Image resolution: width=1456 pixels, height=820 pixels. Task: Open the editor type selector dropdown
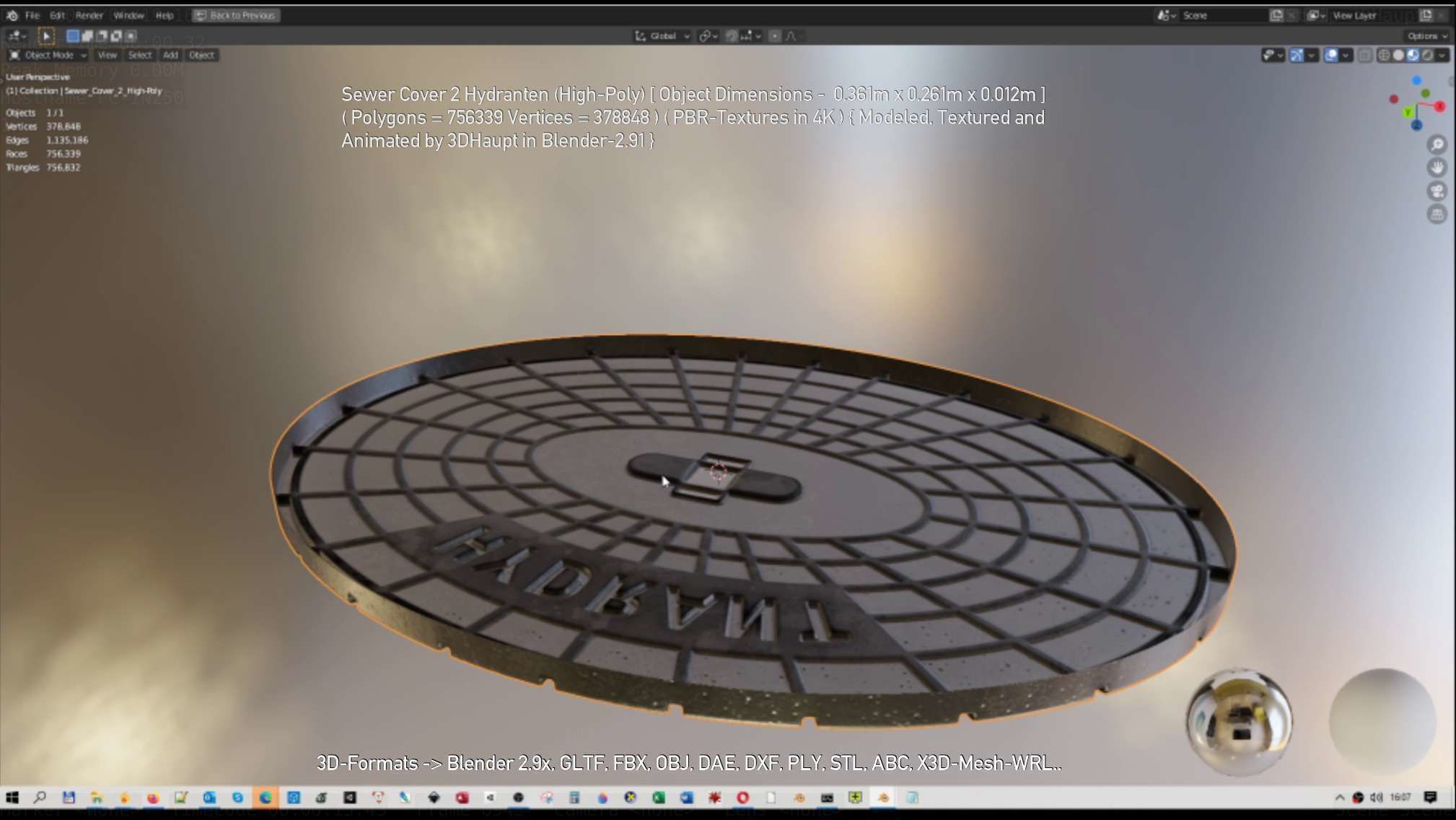pyautogui.click(x=17, y=35)
